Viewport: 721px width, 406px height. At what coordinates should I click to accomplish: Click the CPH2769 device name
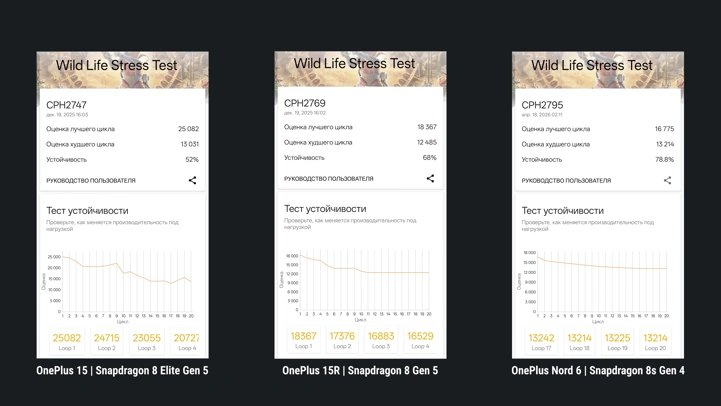click(304, 103)
